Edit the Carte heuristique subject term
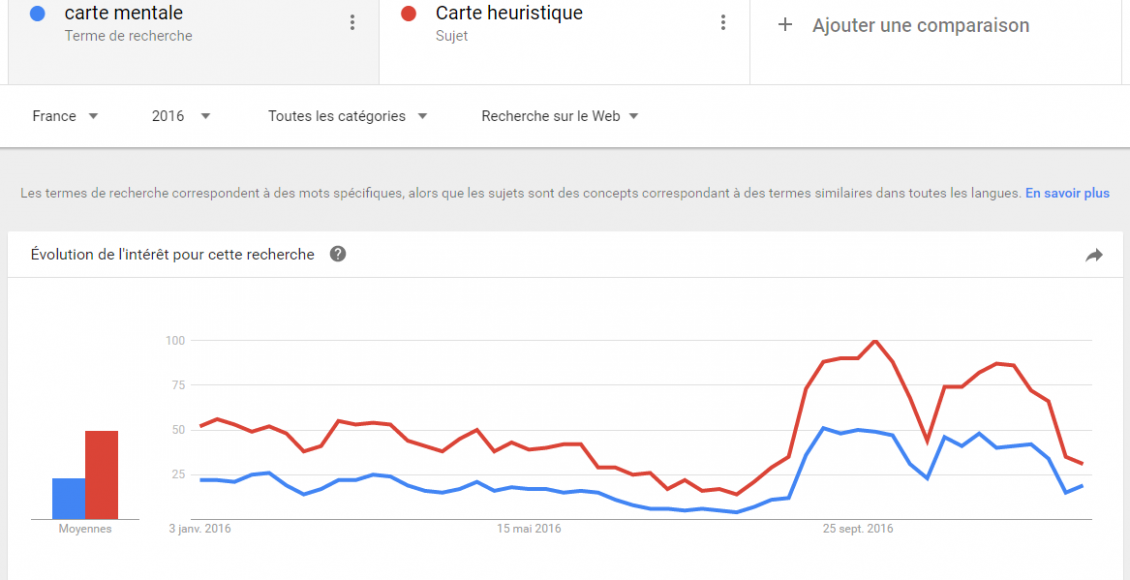1130x580 pixels. 509,14
